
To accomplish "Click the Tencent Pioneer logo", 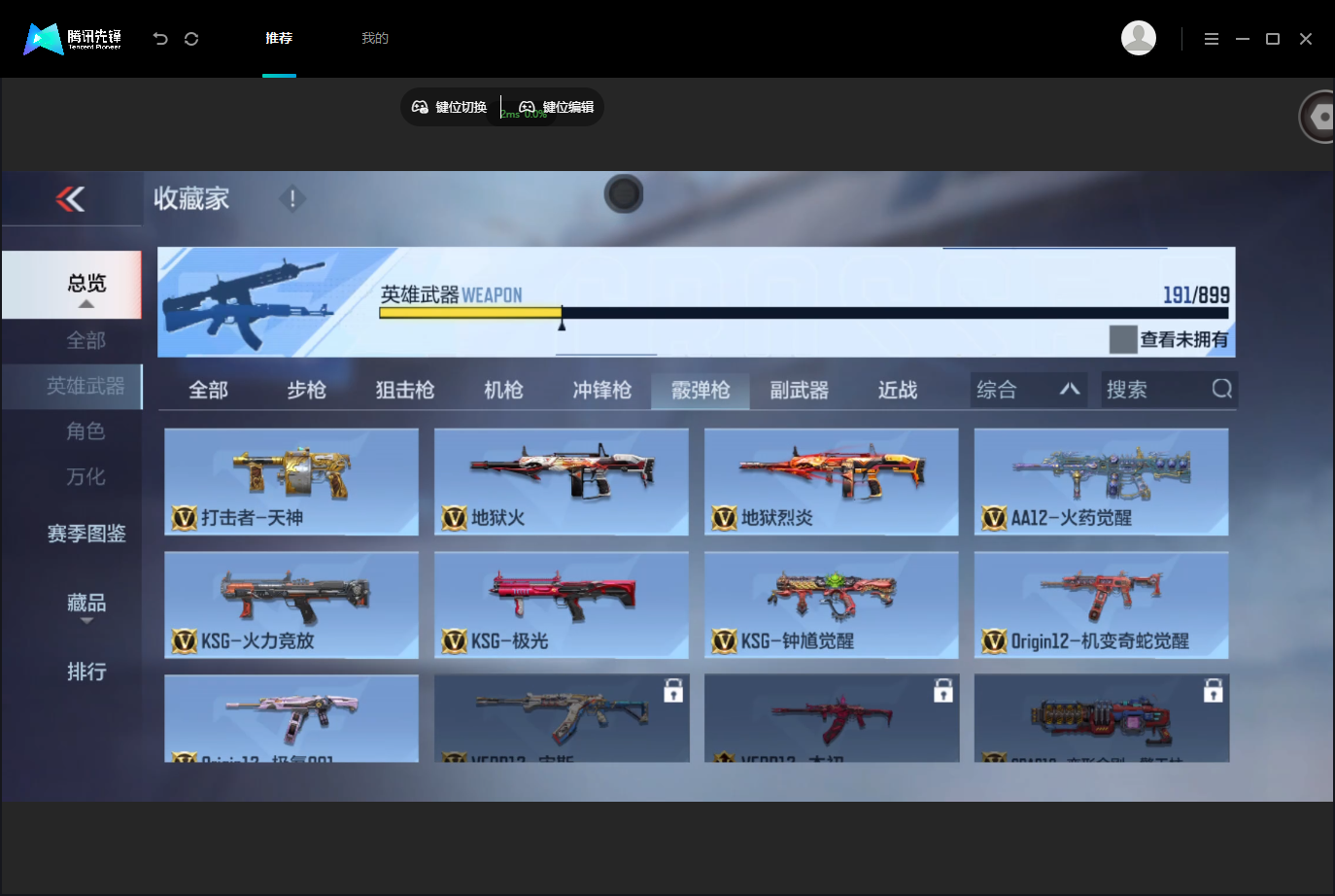I will 73,39.
